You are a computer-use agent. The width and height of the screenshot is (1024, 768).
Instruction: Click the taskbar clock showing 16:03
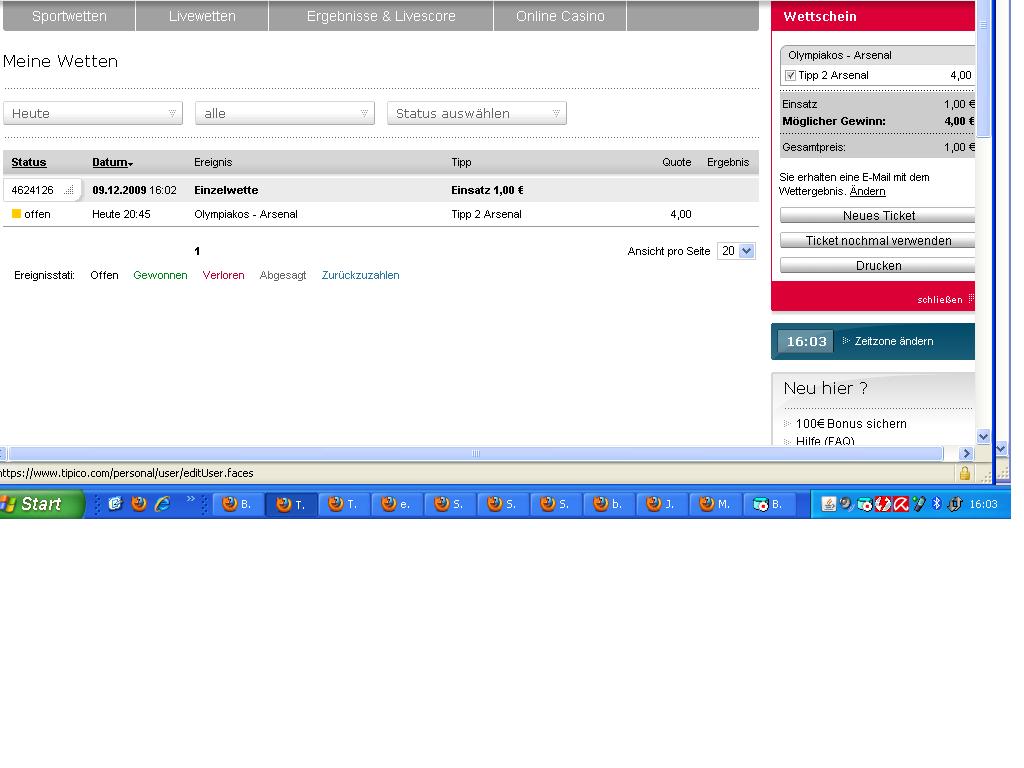(x=983, y=504)
